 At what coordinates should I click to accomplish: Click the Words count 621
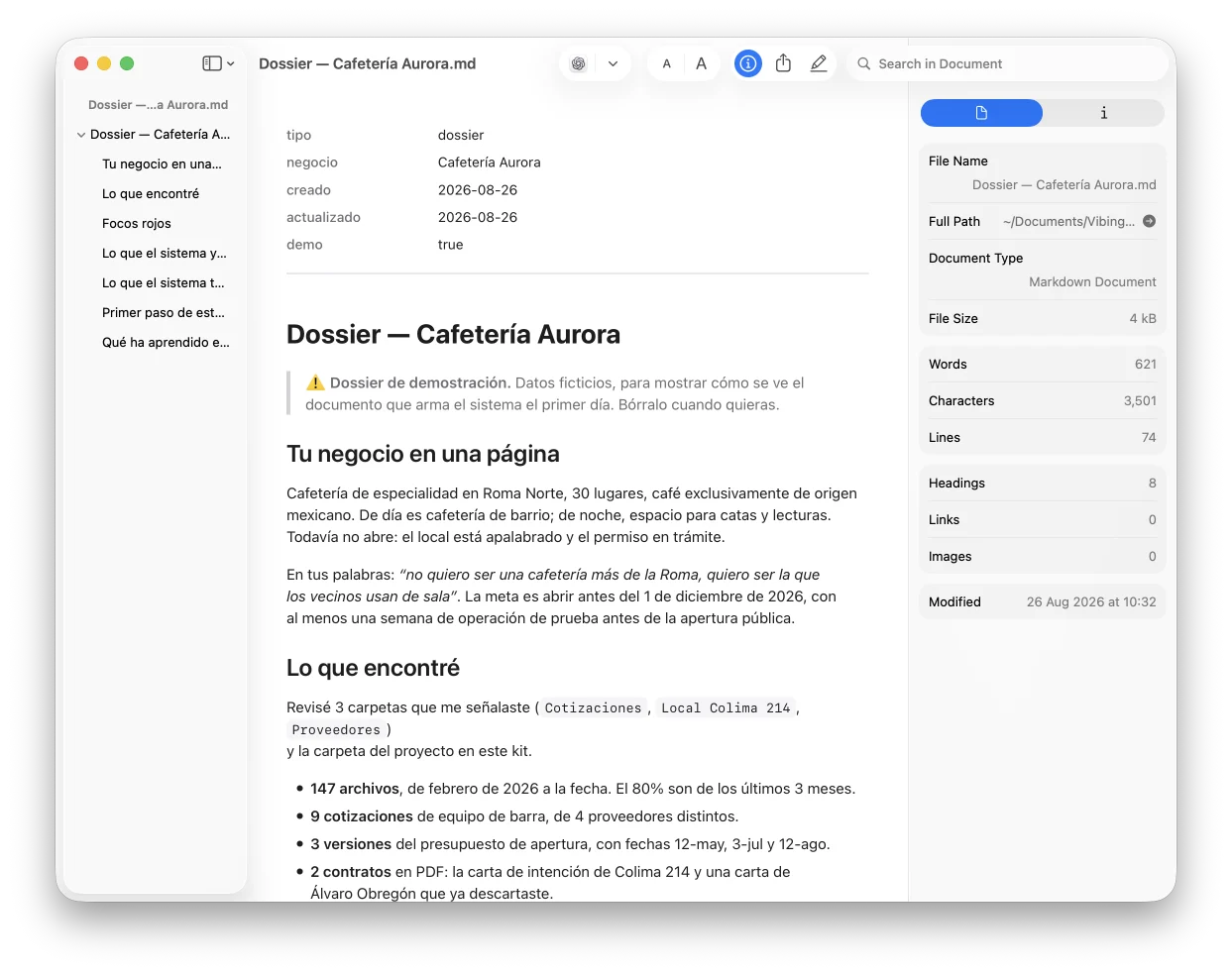point(1146,364)
